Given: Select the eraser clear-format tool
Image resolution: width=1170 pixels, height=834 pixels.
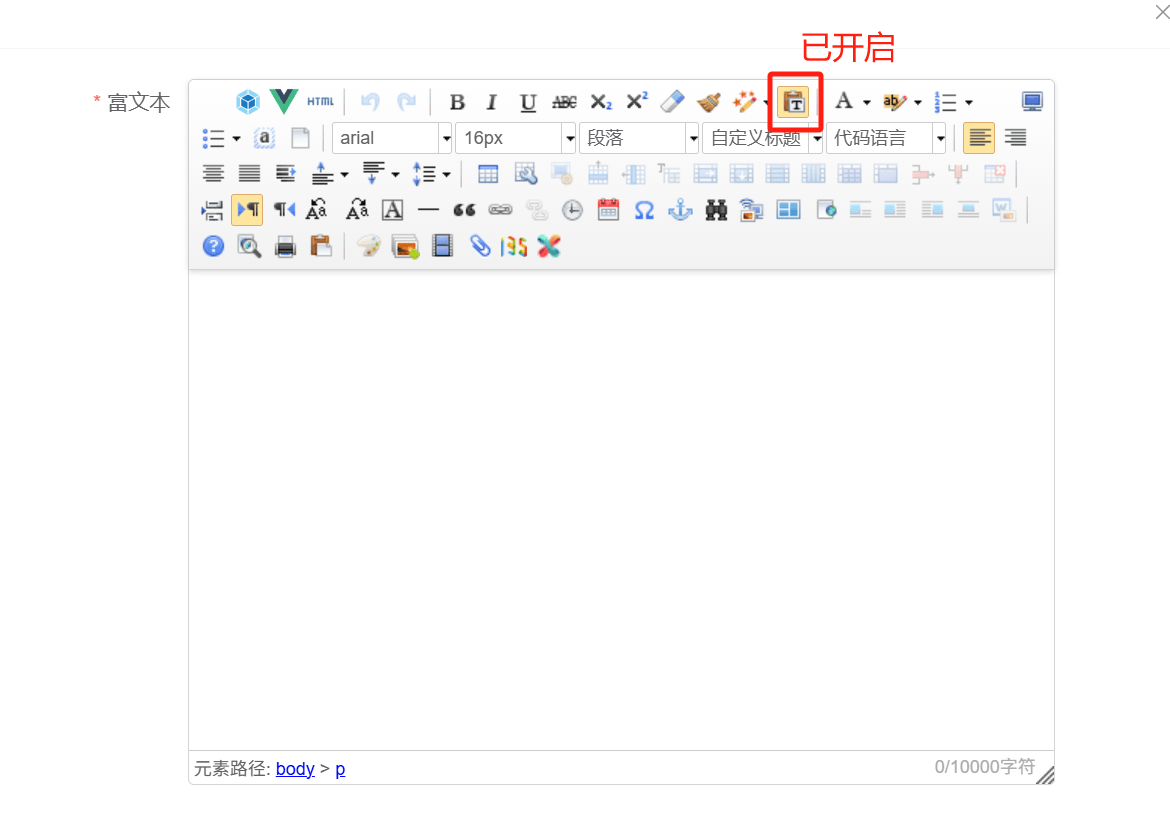Looking at the screenshot, I should pyautogui.click(x=673, y=102).
